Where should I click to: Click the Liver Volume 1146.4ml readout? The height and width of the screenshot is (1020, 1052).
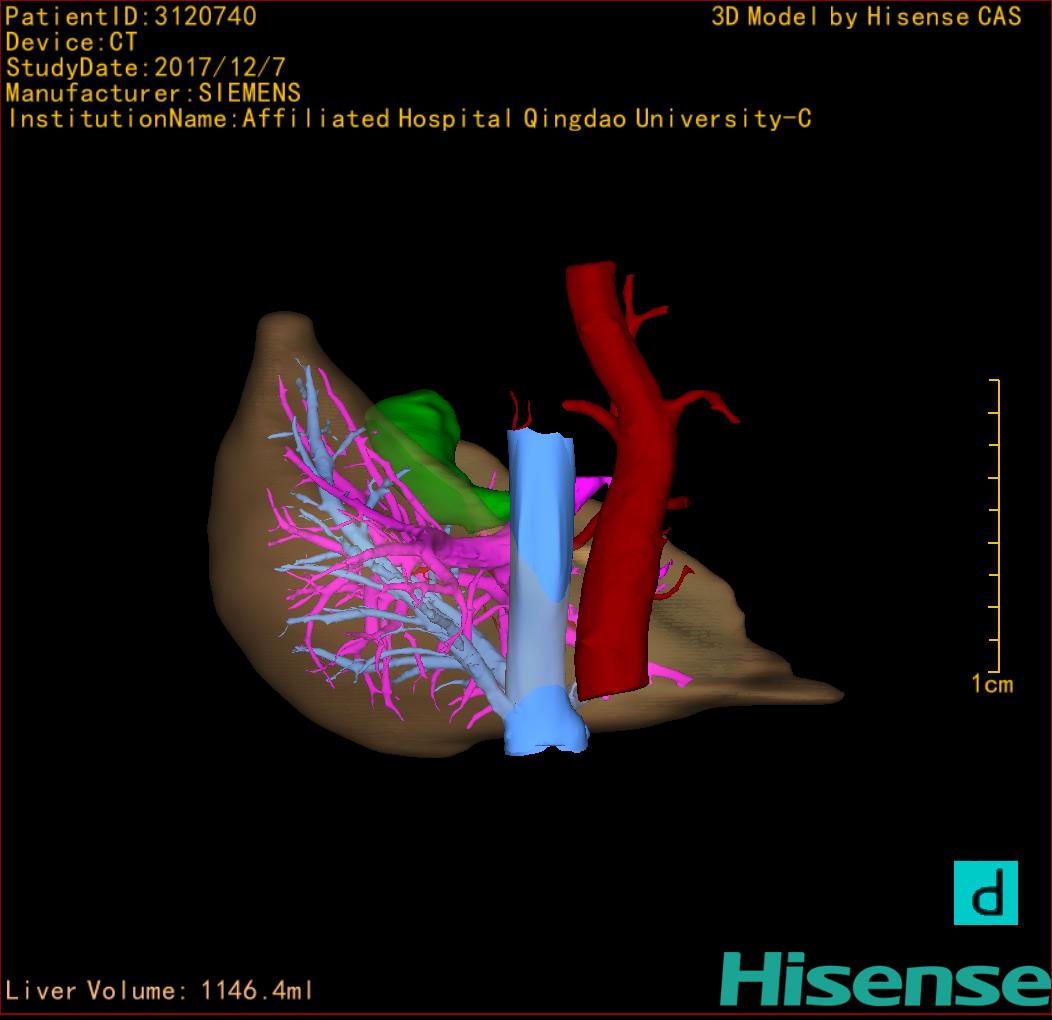tap(160, 991)
